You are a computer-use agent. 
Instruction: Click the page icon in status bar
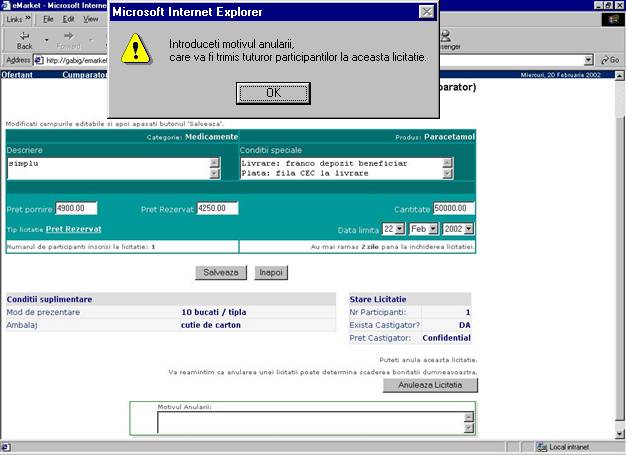tap(8, 446)
